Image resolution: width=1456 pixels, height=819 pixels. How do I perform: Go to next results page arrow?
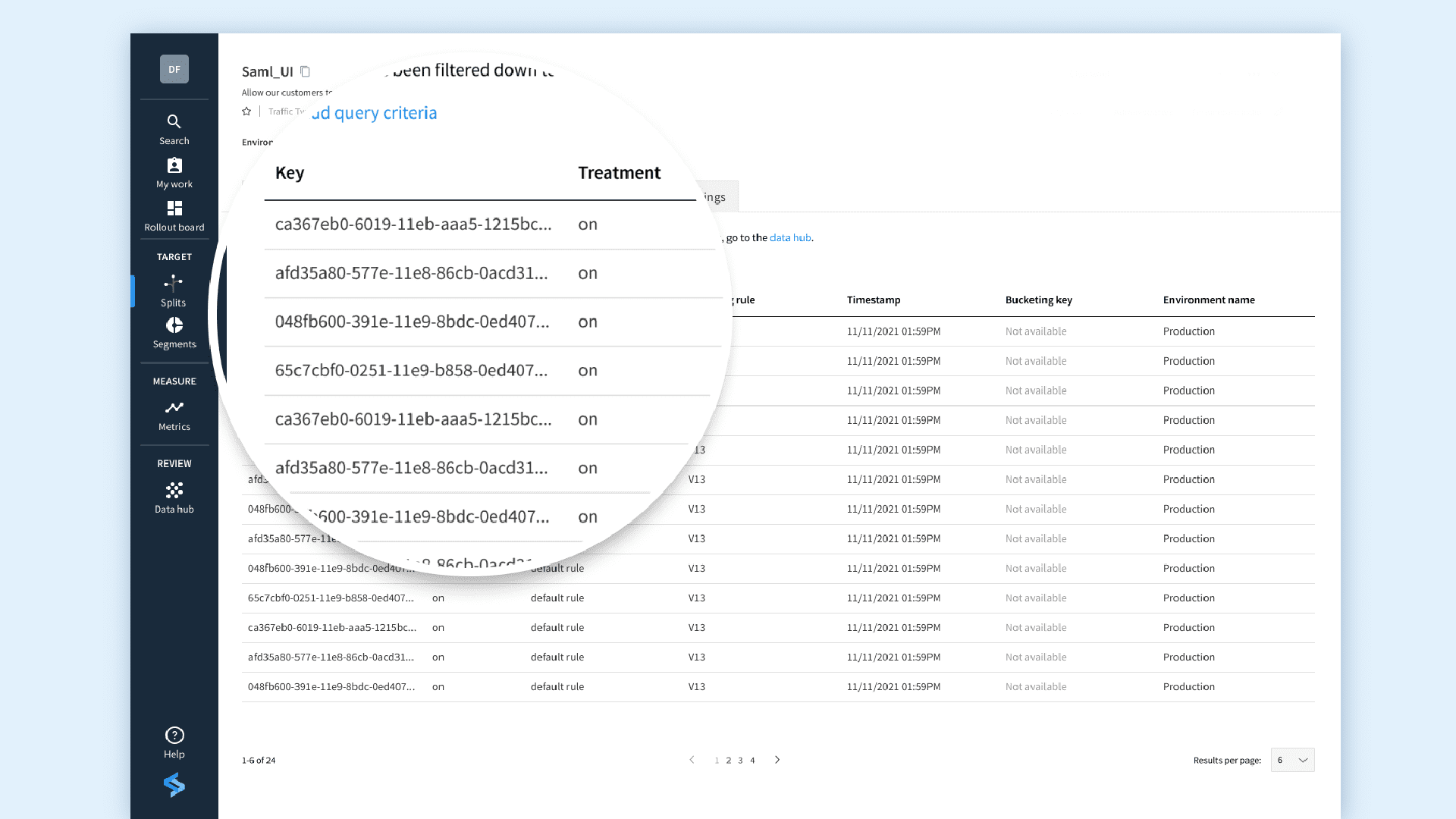coord(777,760)
